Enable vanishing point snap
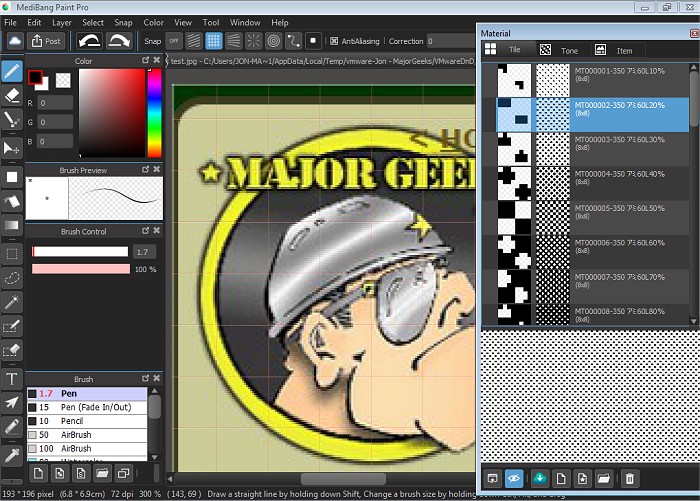The width and height of the screenshot is (700, 501). coord(233,41)
